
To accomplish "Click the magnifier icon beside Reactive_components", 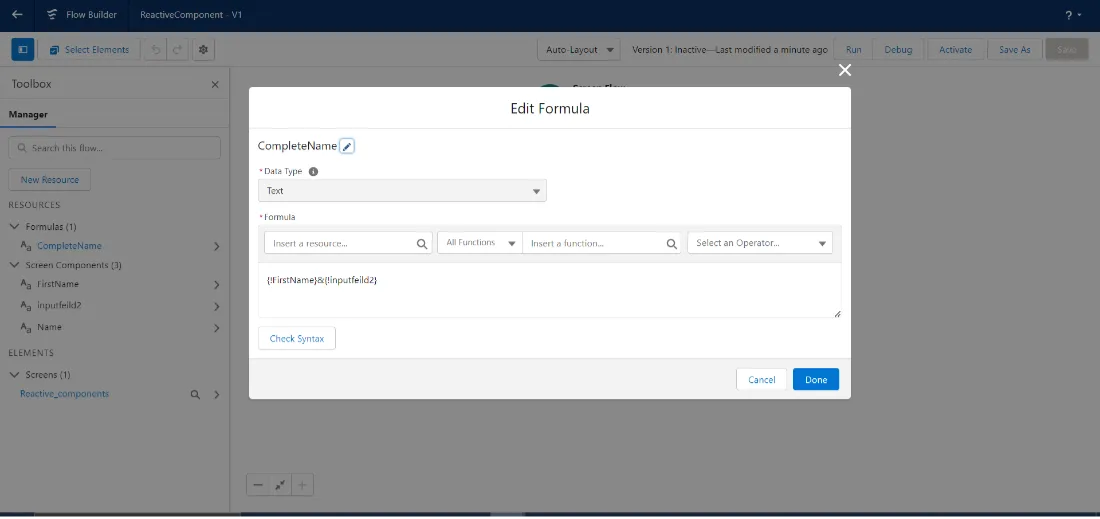I will (196, 395).
